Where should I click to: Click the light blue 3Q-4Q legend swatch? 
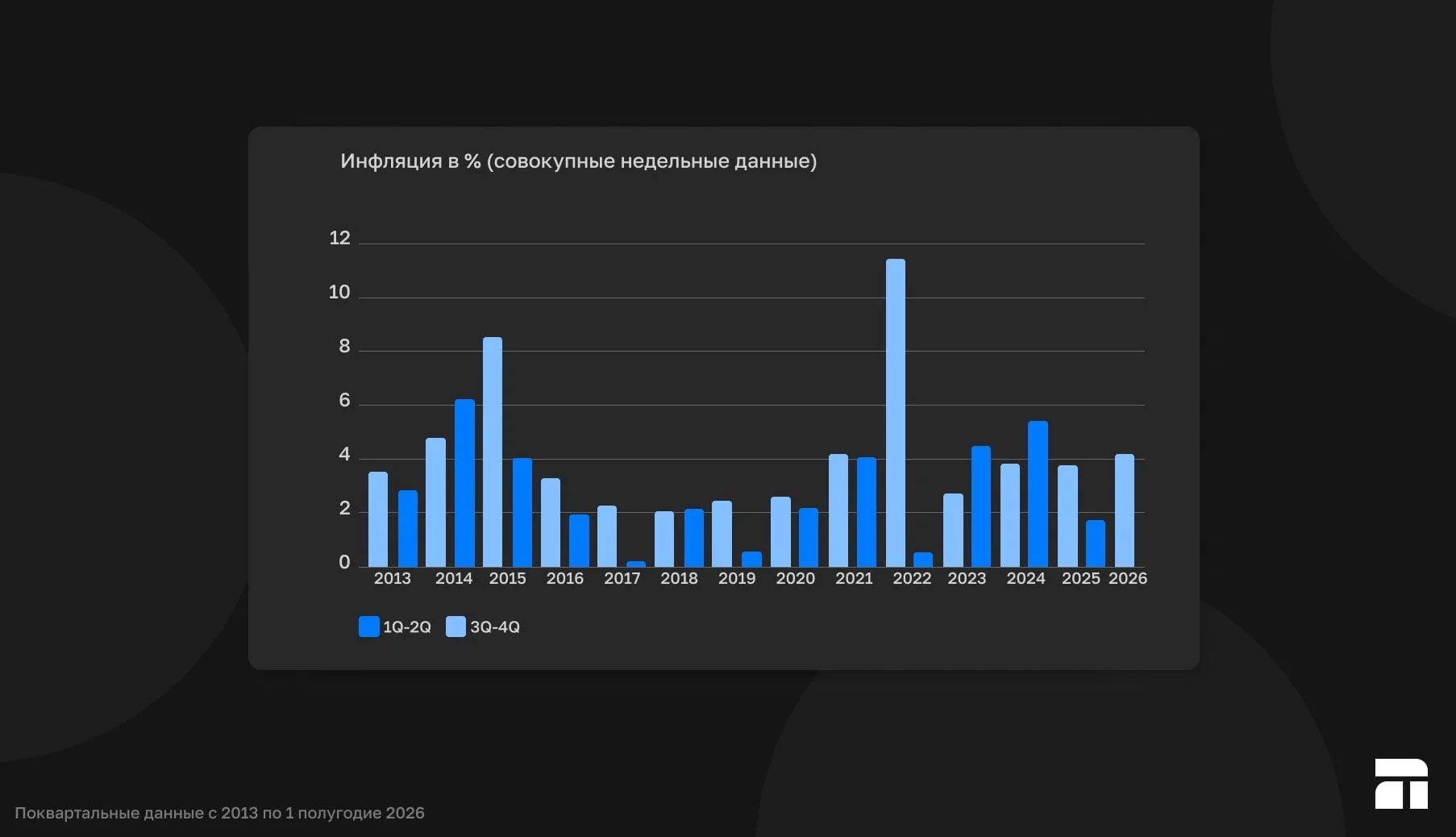(456, 627)
